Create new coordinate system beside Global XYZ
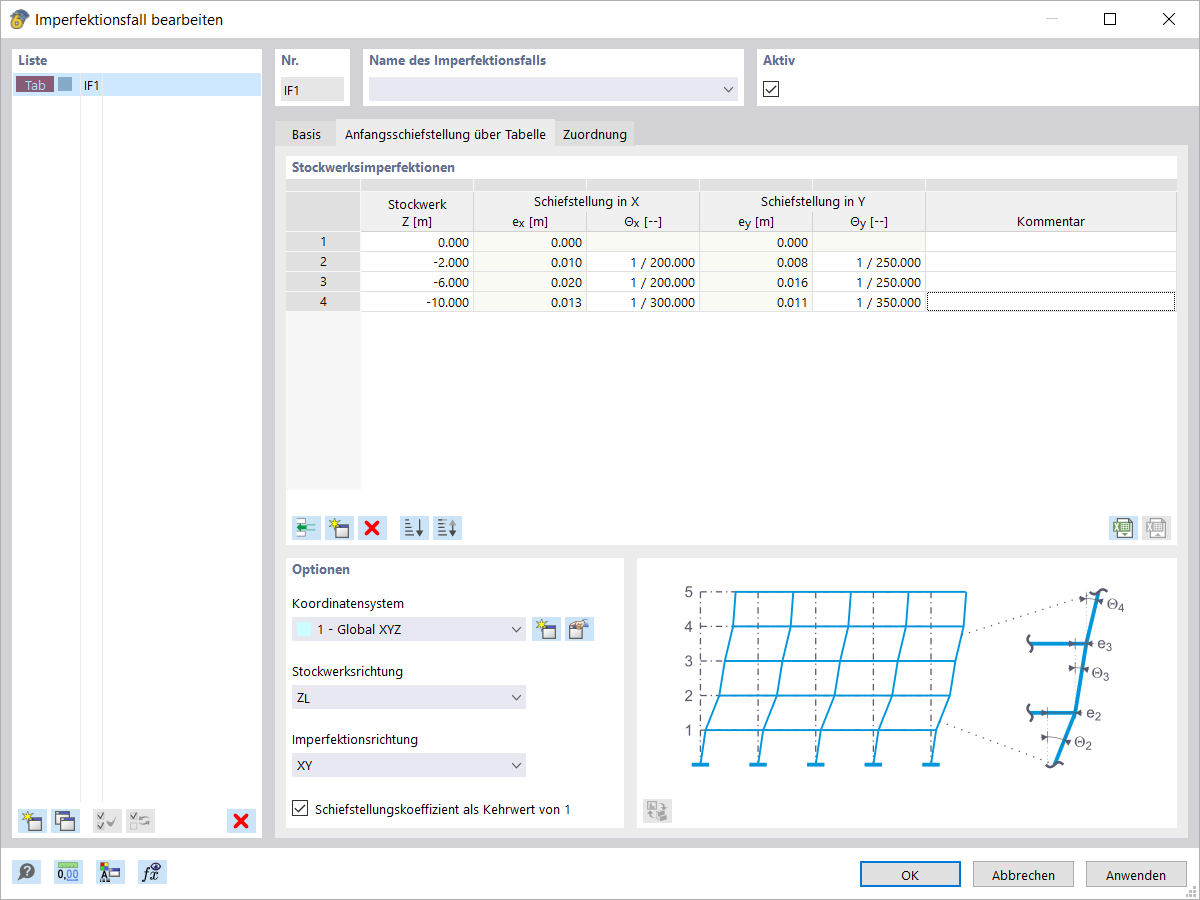 [546, 629]
